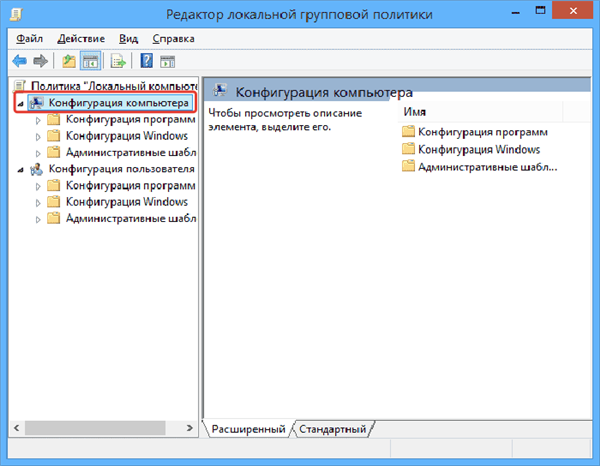600x466 pixels.
Task: Select Конфигурация Windows label under Конфигурация пользователя
Action: (127, 202)
